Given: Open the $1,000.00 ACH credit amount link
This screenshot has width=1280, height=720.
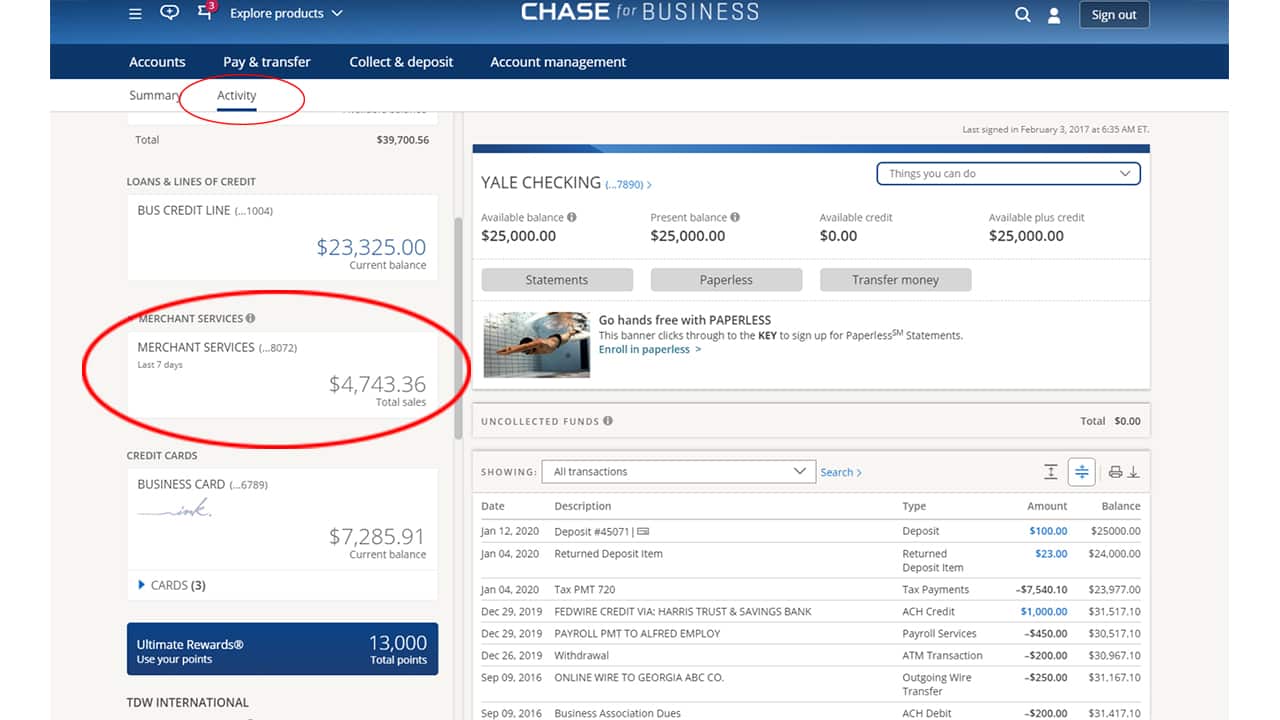Looking at the screenshot, I should (x=1044, y=611).
